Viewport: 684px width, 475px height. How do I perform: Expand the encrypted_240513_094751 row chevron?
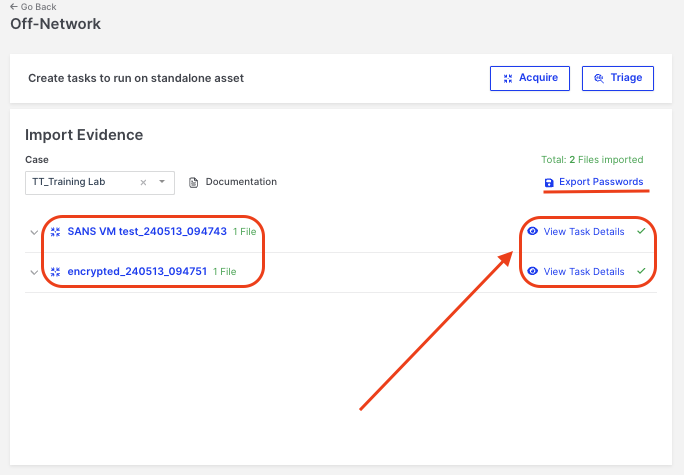(x=34, y=272)
